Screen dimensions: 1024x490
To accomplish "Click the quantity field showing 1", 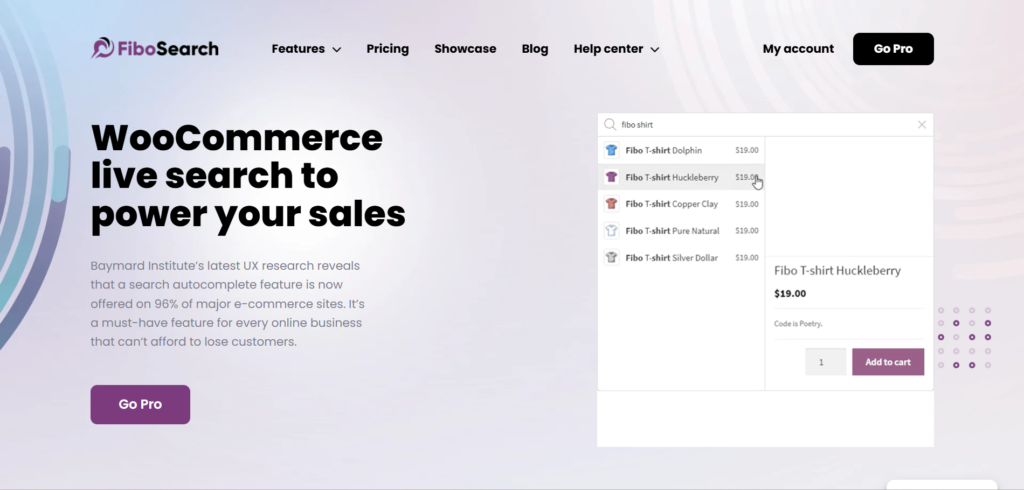I will [825, 362].
